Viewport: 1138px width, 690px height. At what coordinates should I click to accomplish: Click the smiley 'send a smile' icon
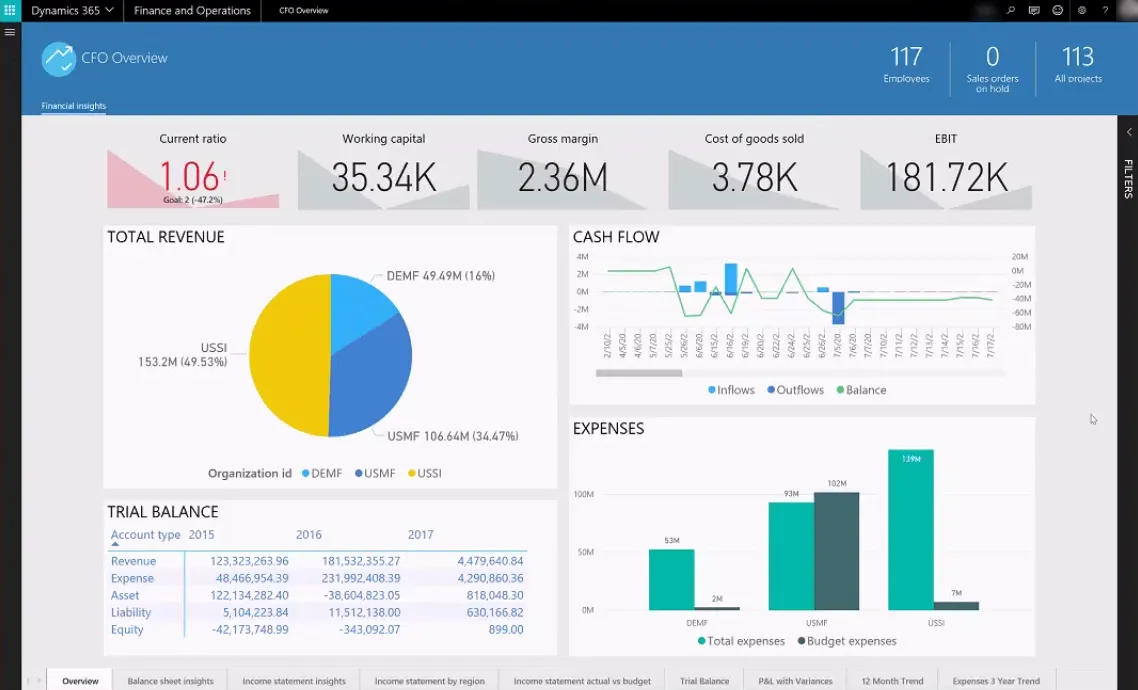click(x=1057, y=11)
